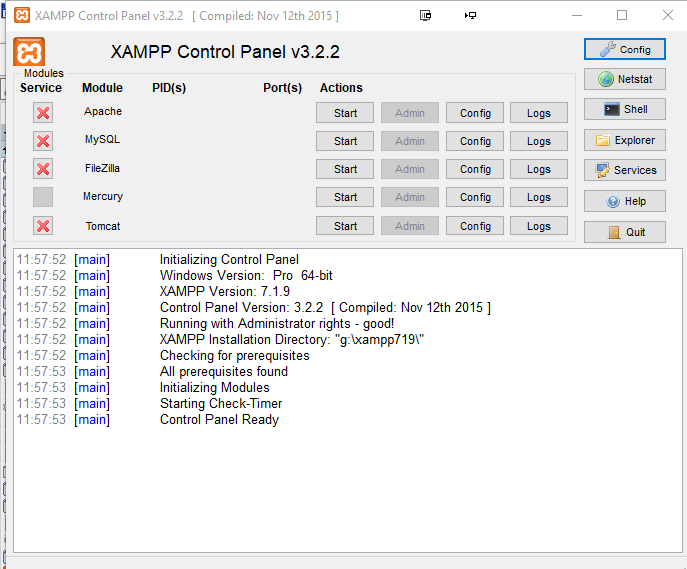Image resolution: width=687 pixels, height=569 pixels.
Task: Start the FileZilla module
Action: [x=345, y=169]
